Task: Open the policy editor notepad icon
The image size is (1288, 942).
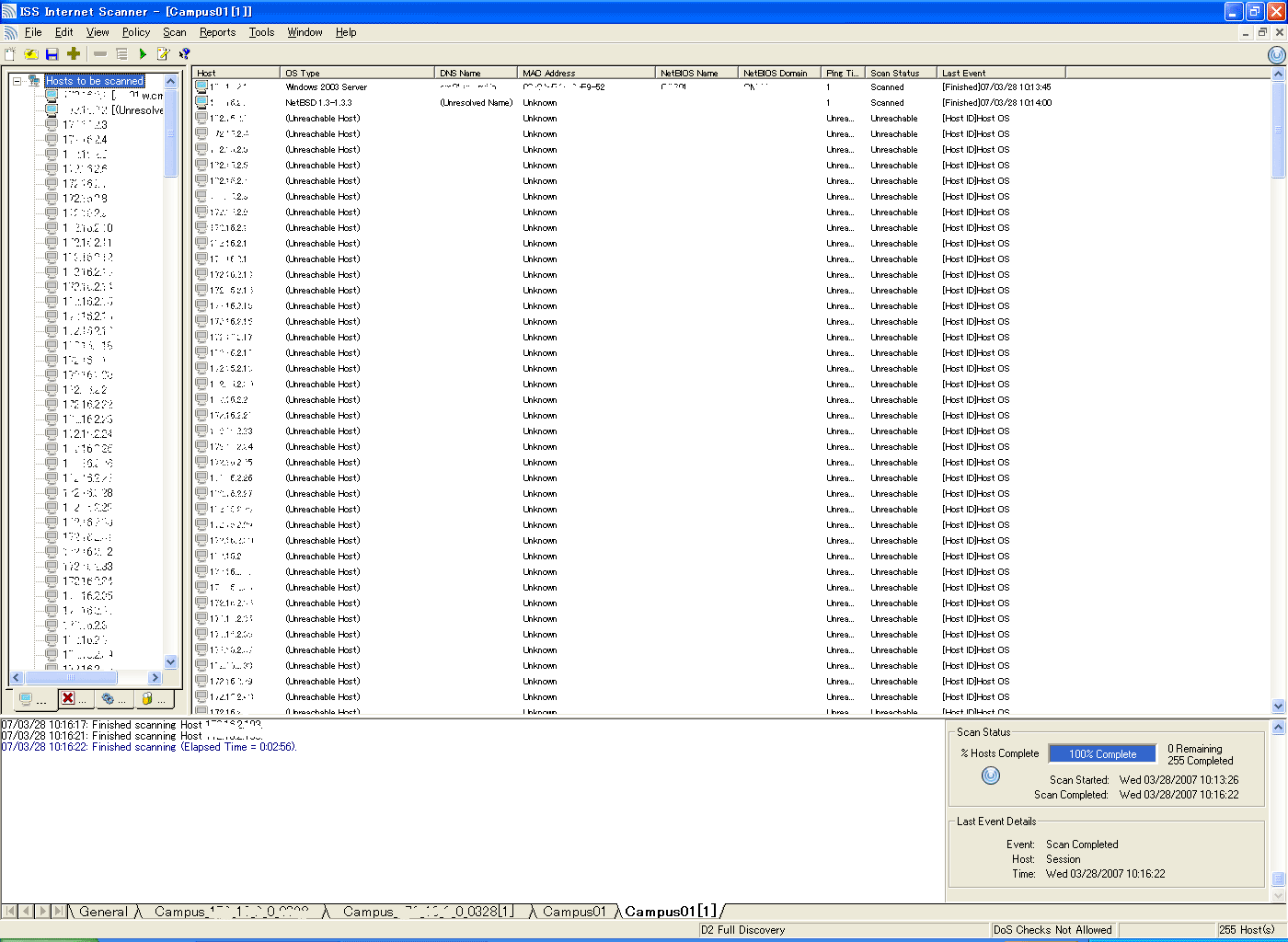Action: click(164, 54)
